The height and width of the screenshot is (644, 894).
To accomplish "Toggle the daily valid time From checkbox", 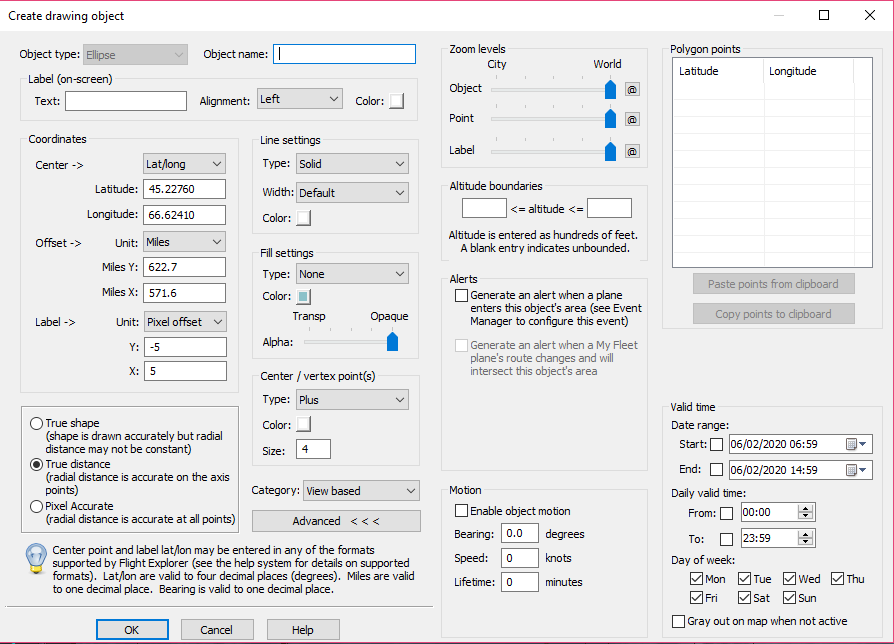I will click(x=726, y=513).
